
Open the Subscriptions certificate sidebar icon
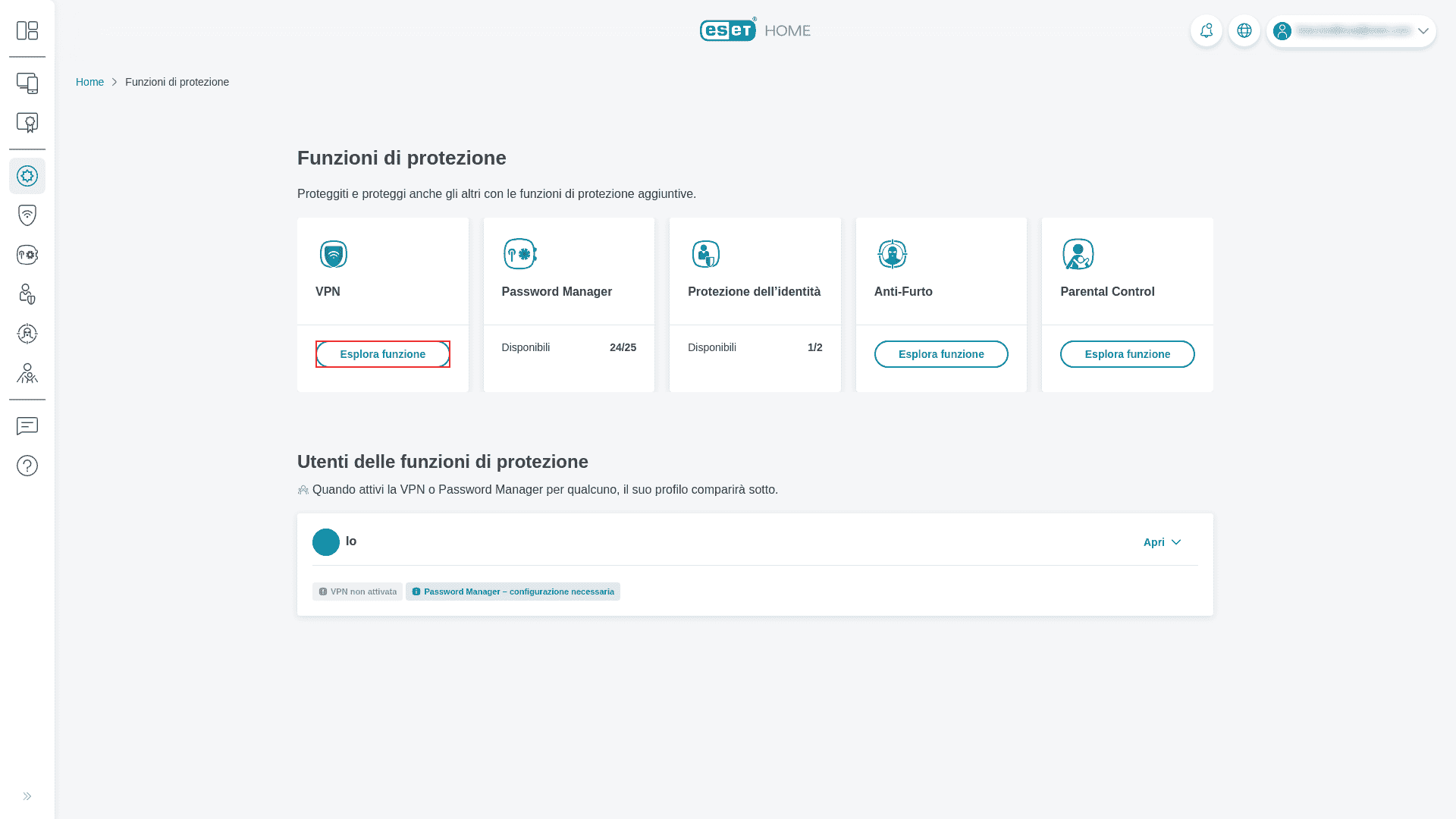click(27, 123)
